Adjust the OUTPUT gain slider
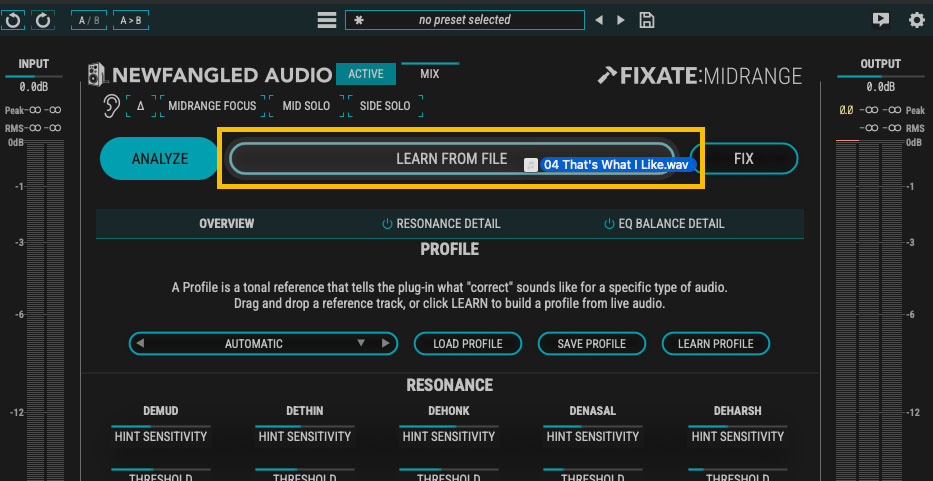Viewport: 933px width, 481px height. click(880, 77)
